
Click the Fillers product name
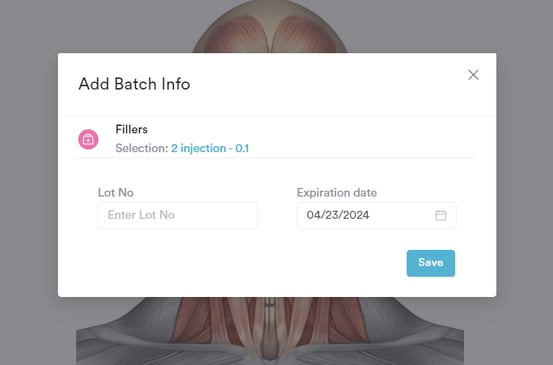[x=132, y=129]
